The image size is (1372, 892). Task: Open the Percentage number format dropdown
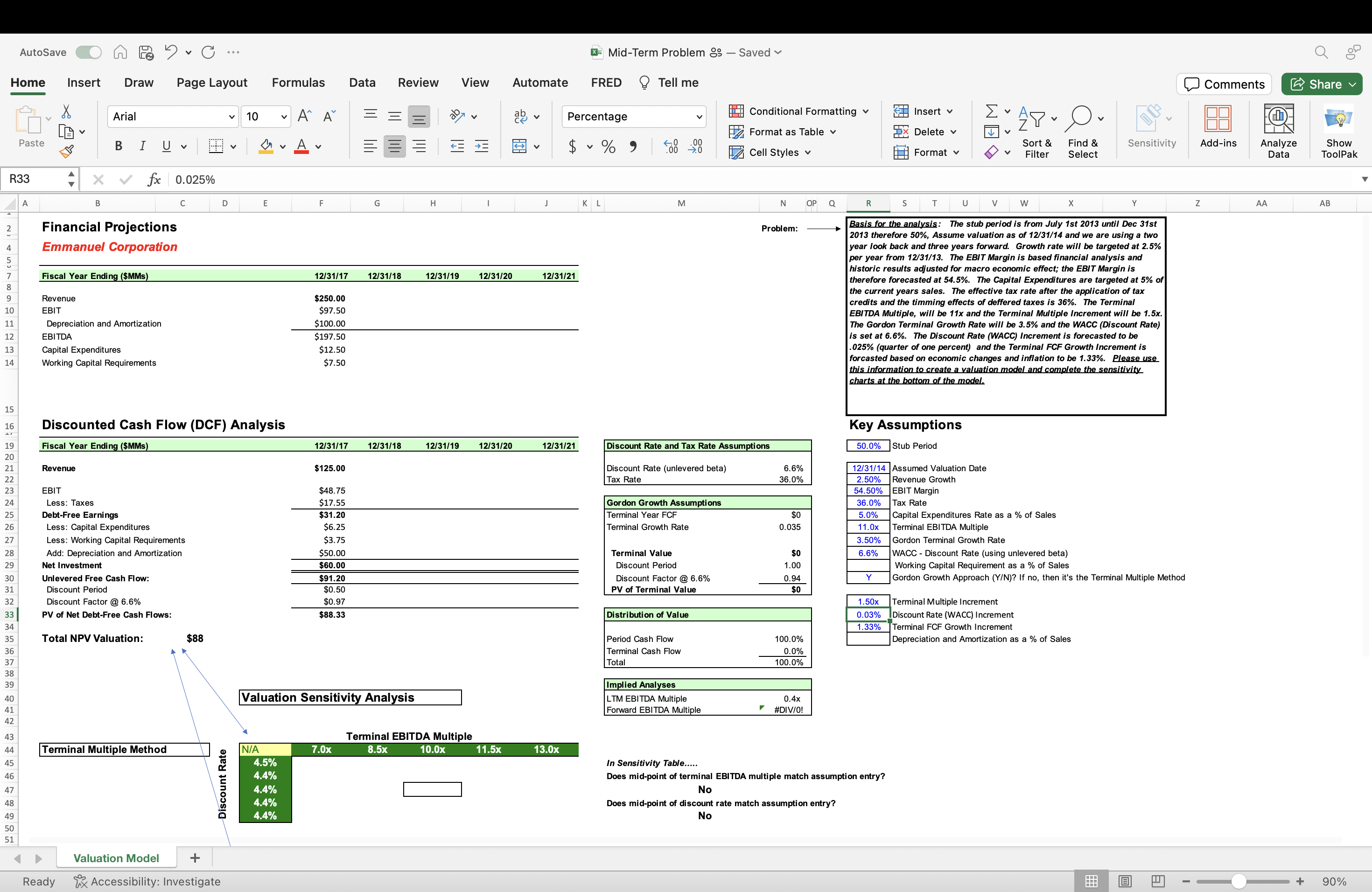pyautogui.click(x=697, y=116)
